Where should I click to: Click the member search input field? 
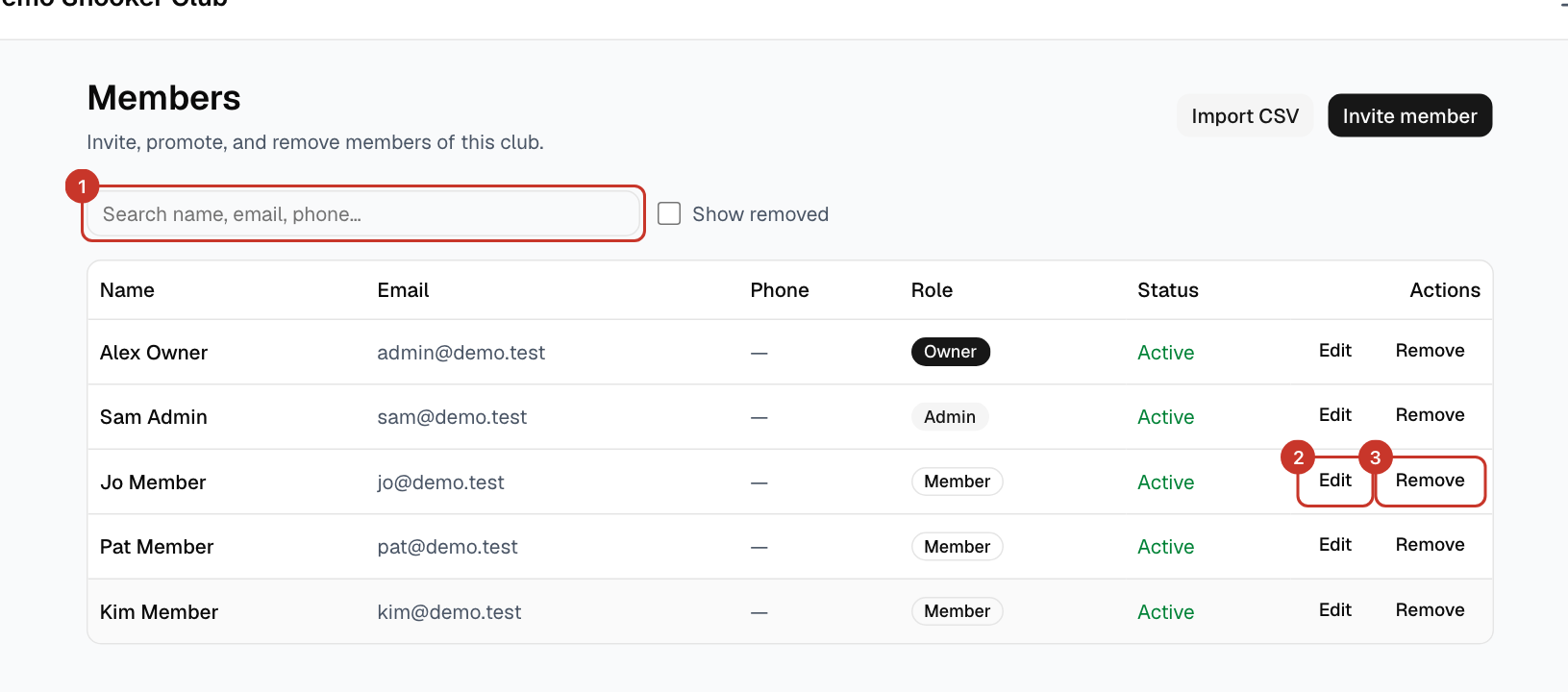(x=363, y=213)
